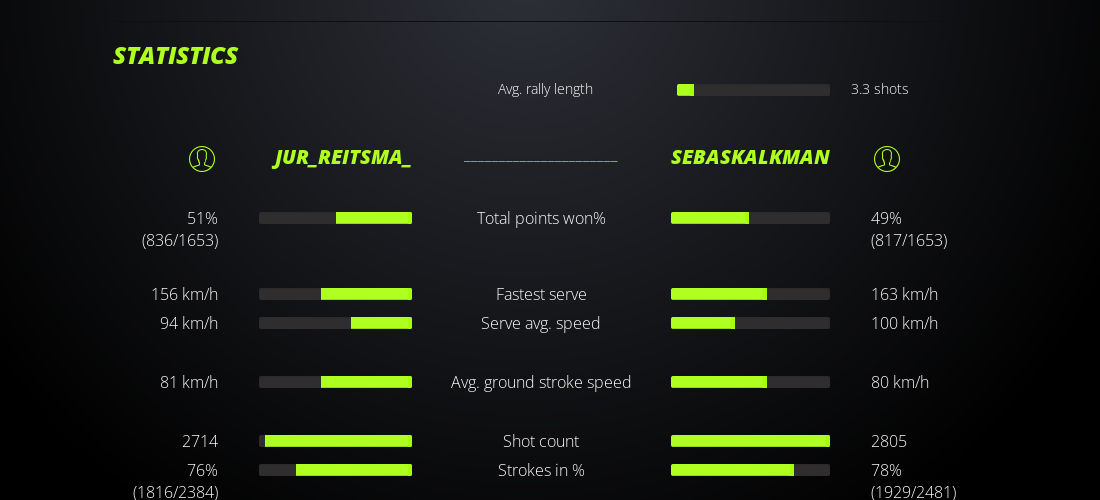1100x500 pixels.
Task: Click JUR_REITSMA_ profile avatar icon
Action: coord(202,159)
